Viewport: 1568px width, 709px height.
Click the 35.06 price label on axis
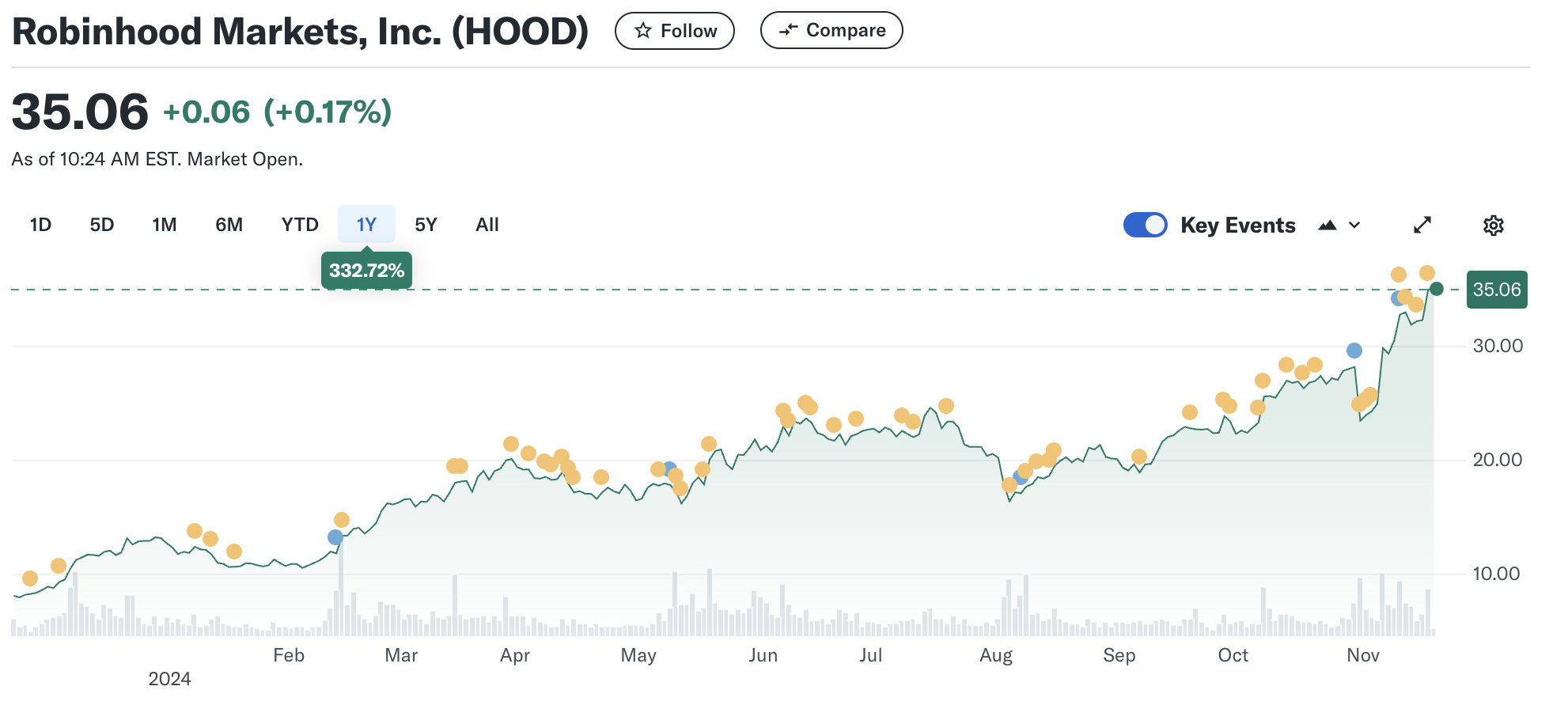click(1496, 290)
